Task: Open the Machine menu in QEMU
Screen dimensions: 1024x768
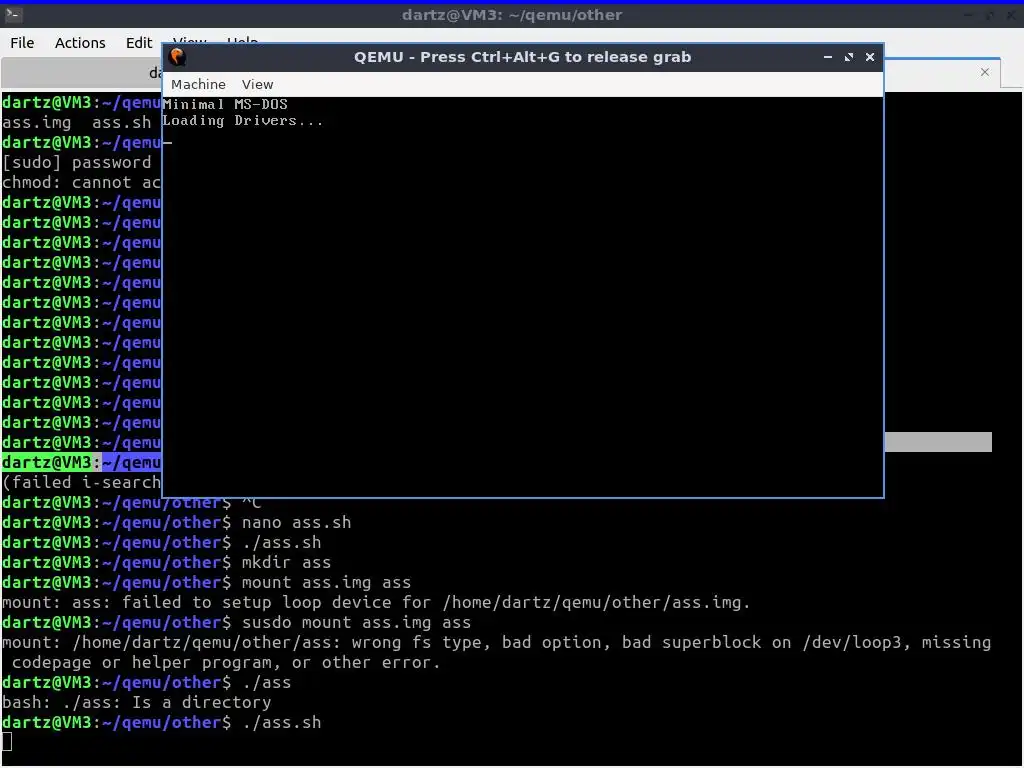Action: pos(198,84)
